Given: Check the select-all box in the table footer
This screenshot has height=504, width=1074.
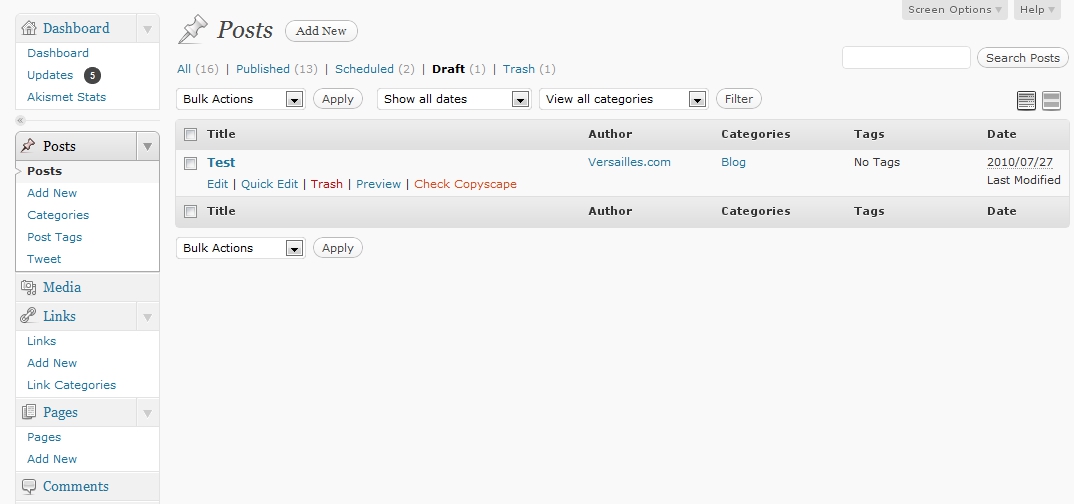Looking at the screenshot, I should (x=191, y=212).
